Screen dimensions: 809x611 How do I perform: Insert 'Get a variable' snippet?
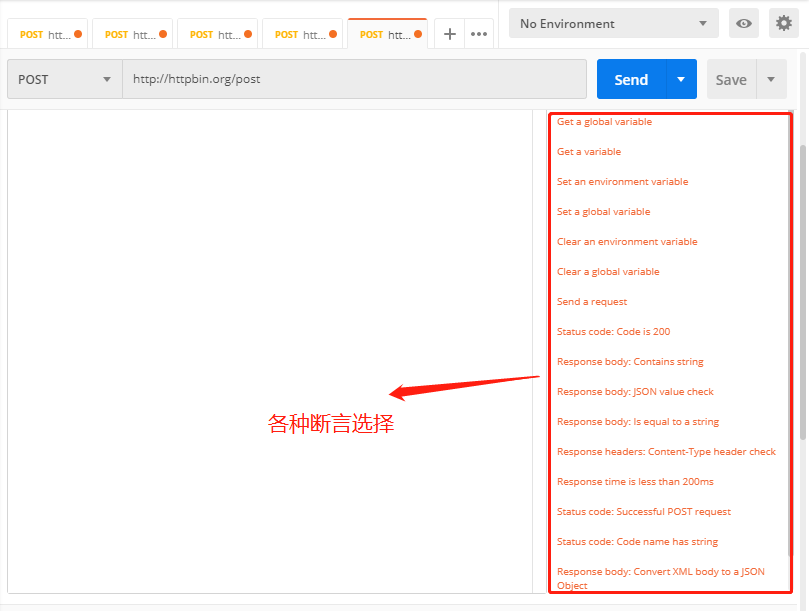click(589, 152)
